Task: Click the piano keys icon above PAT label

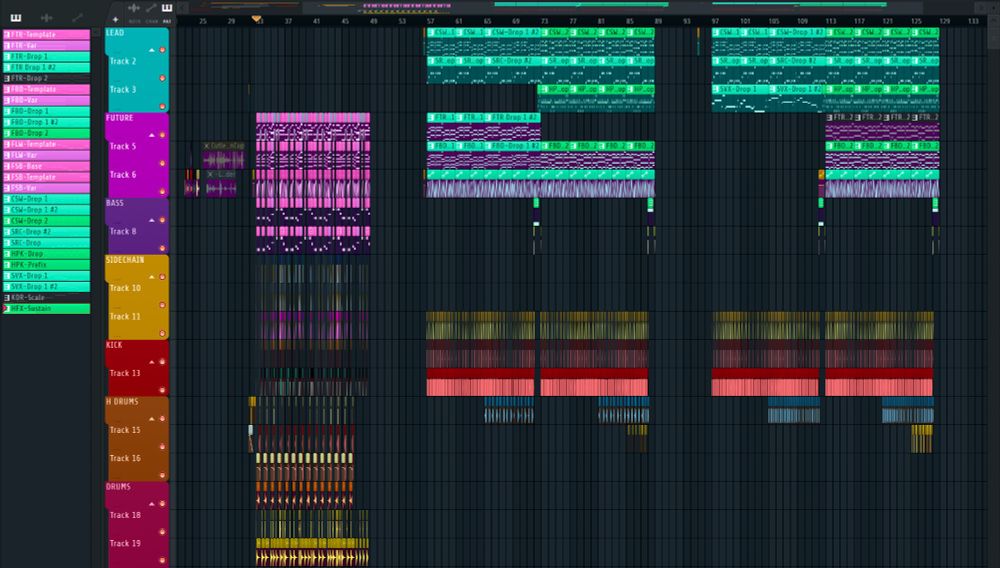Action: pos(167,8)
